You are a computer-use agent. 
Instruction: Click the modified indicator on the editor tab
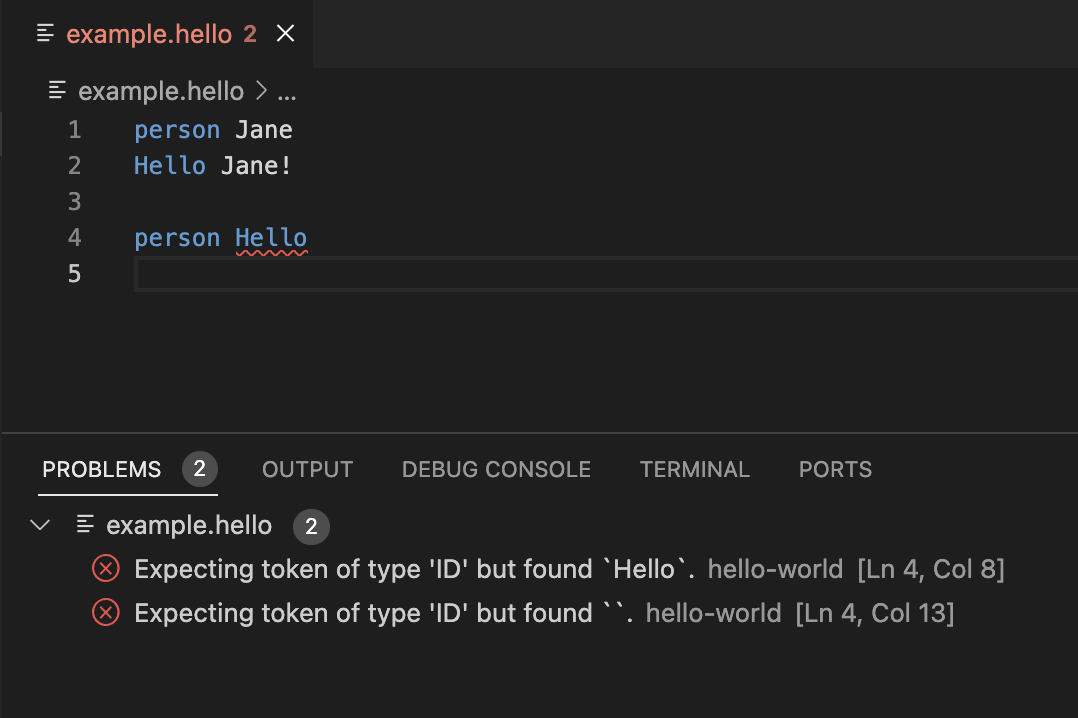click(x=250, y=33)
